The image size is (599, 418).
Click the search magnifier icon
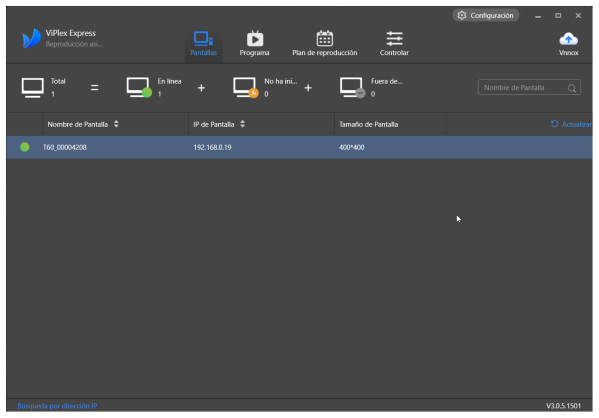coord(572,88)
